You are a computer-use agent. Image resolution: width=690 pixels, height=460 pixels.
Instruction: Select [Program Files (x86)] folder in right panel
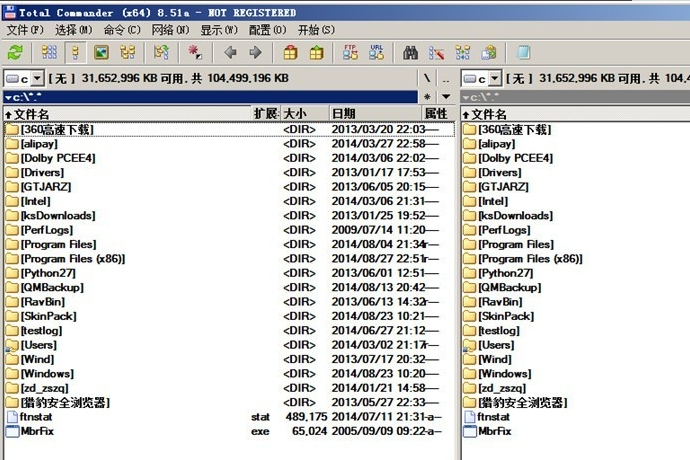point(576,259)
